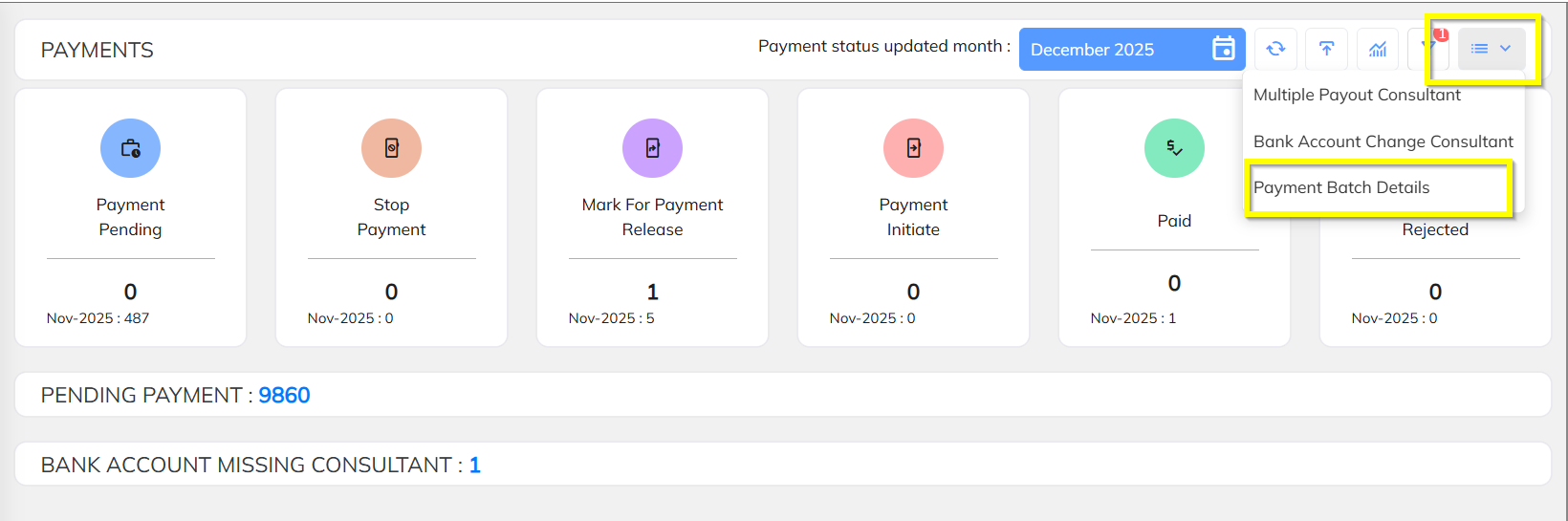Viewport: 1568px width, 521px height.
Task: Choose Bank Account Change Consultant option
Action: pos(1383,141)
